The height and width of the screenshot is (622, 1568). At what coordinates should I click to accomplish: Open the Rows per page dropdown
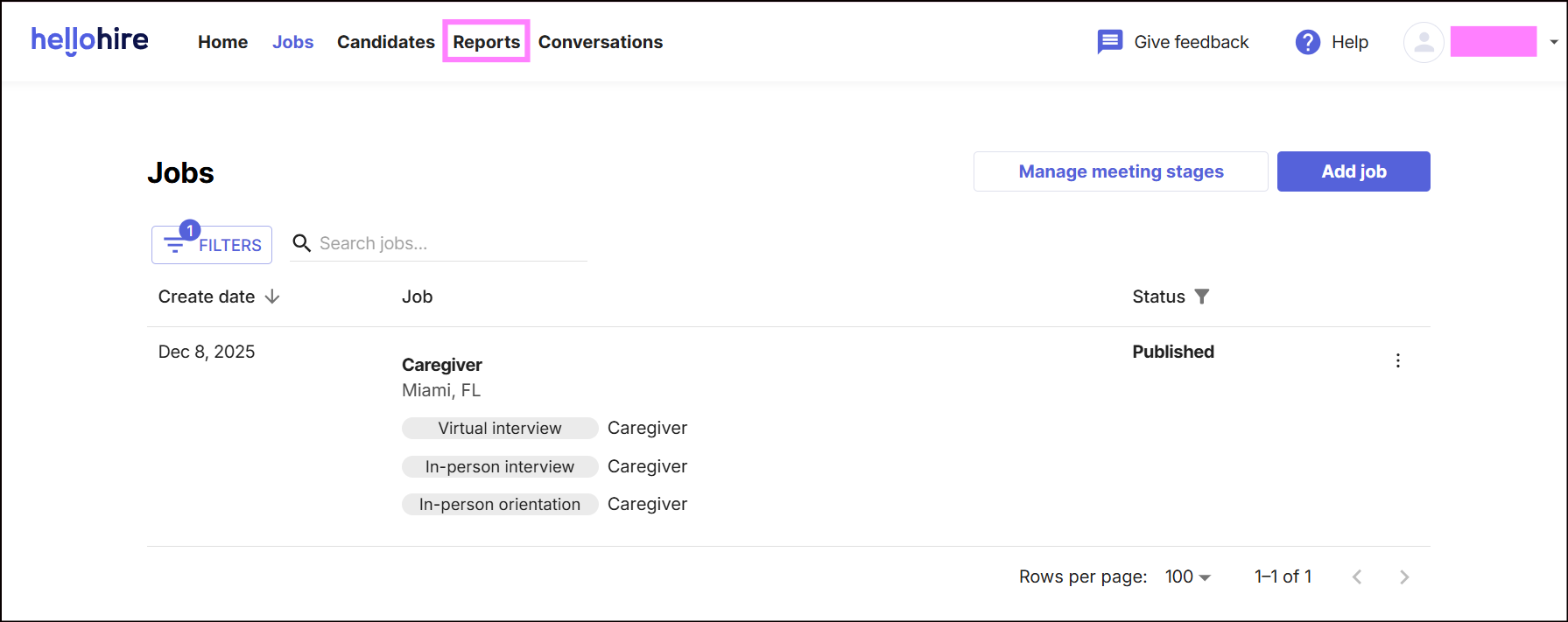[1188, 577]
